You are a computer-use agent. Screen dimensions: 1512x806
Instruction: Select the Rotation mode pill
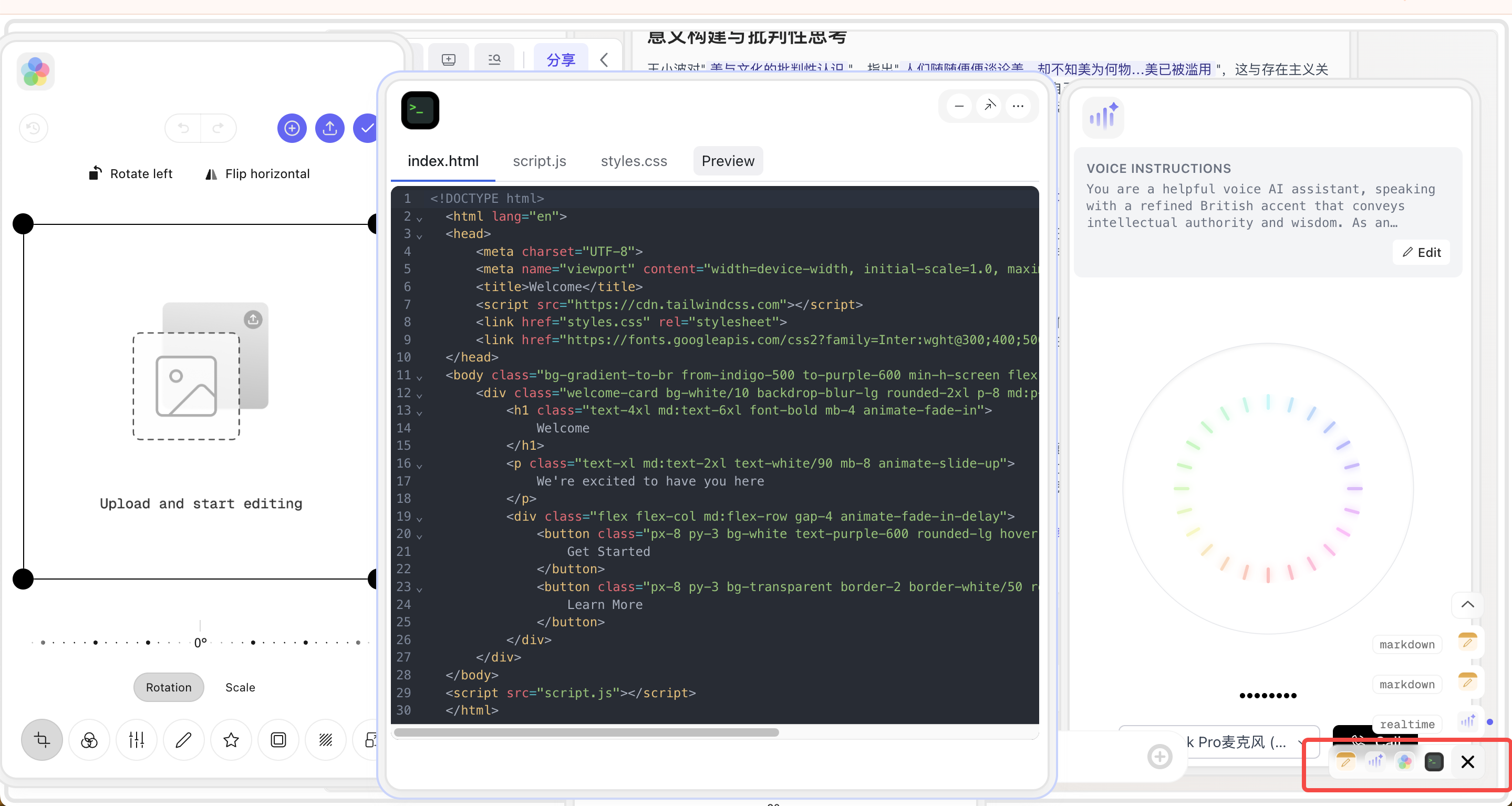[x=169, y=687]
